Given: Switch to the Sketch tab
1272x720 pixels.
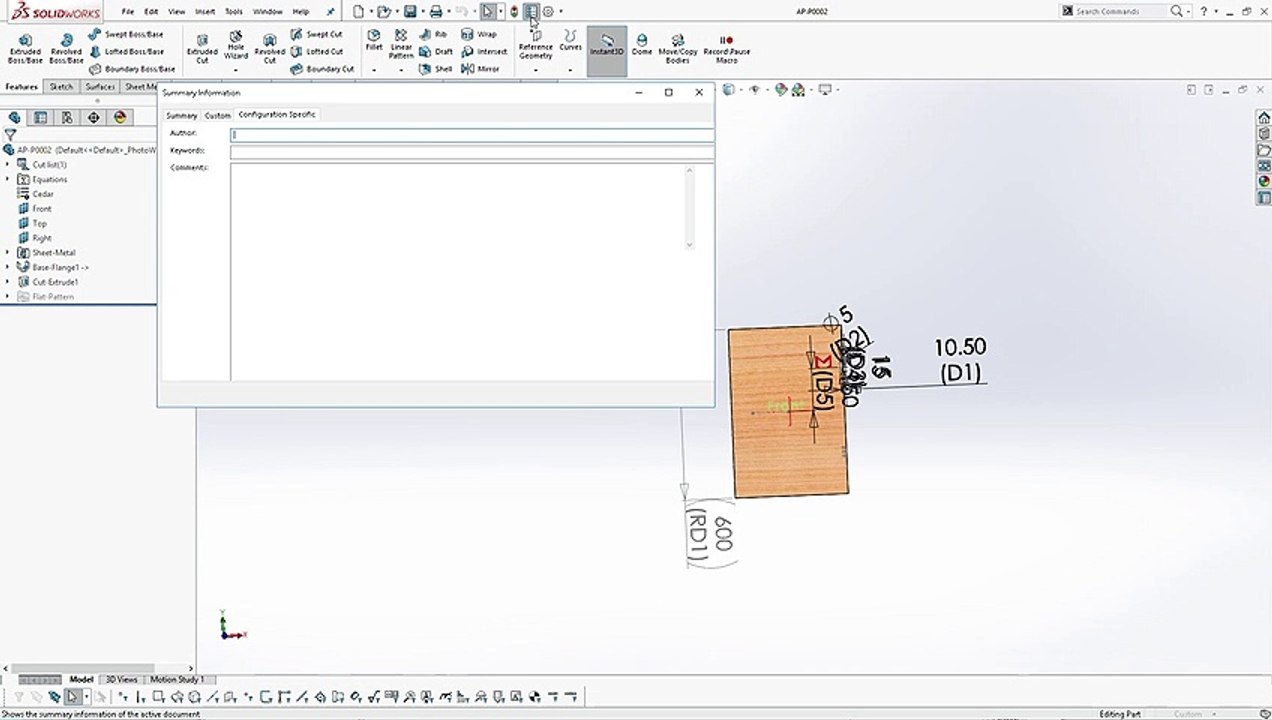Looking at the screenshot, I should [x=61, y=87].
